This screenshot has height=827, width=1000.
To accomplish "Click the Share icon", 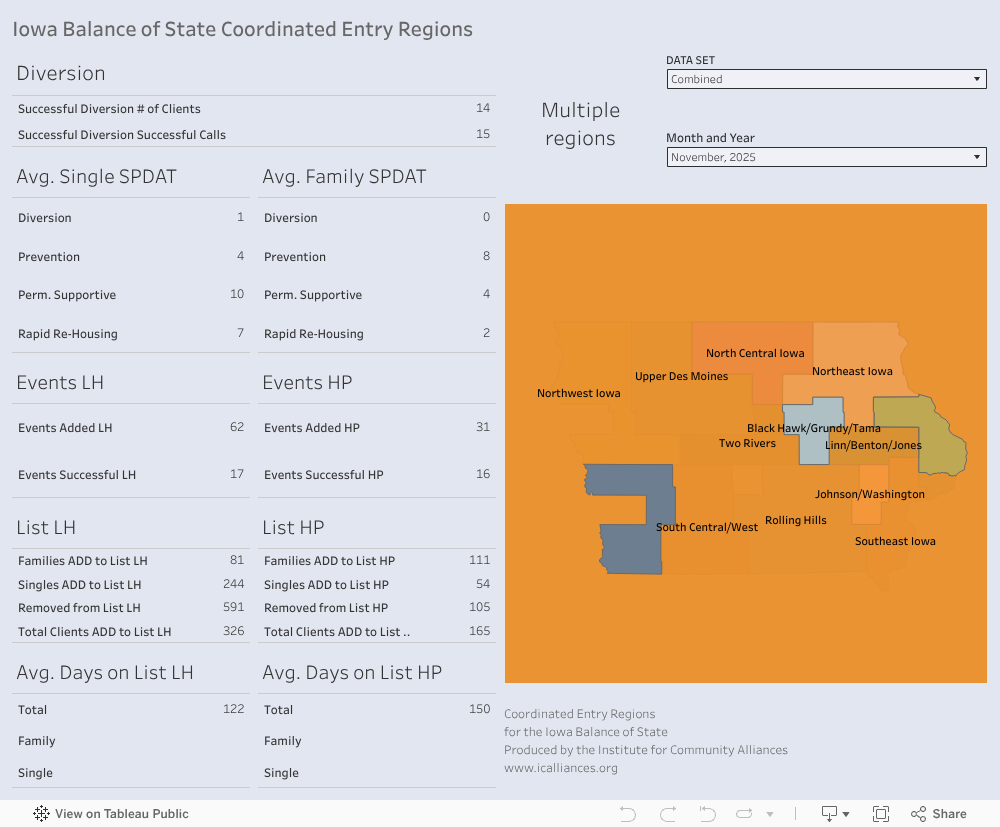I will [938, 814].
